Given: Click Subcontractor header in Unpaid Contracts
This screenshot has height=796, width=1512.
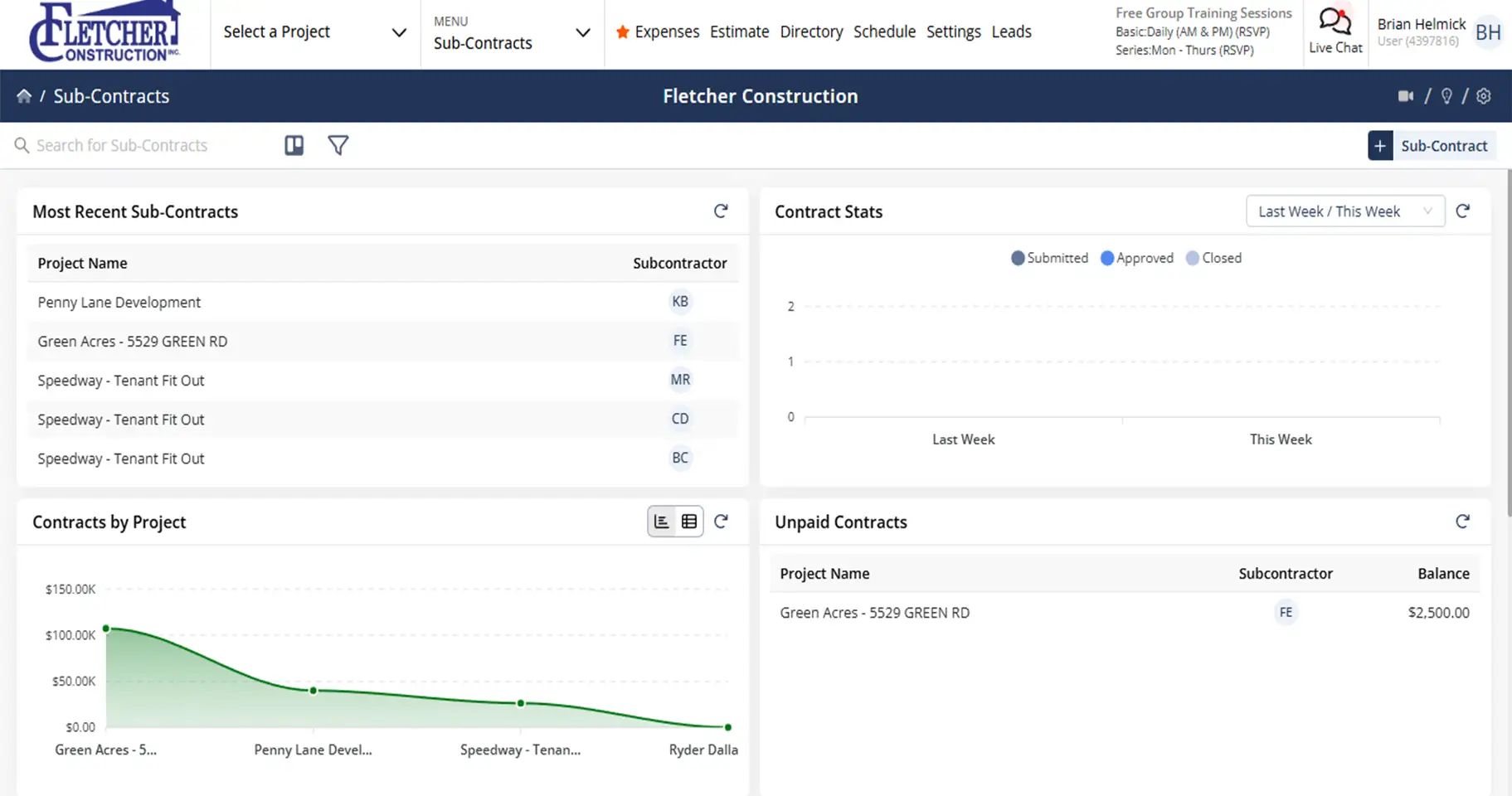Looking at the screenshot, I should 1286,573.
